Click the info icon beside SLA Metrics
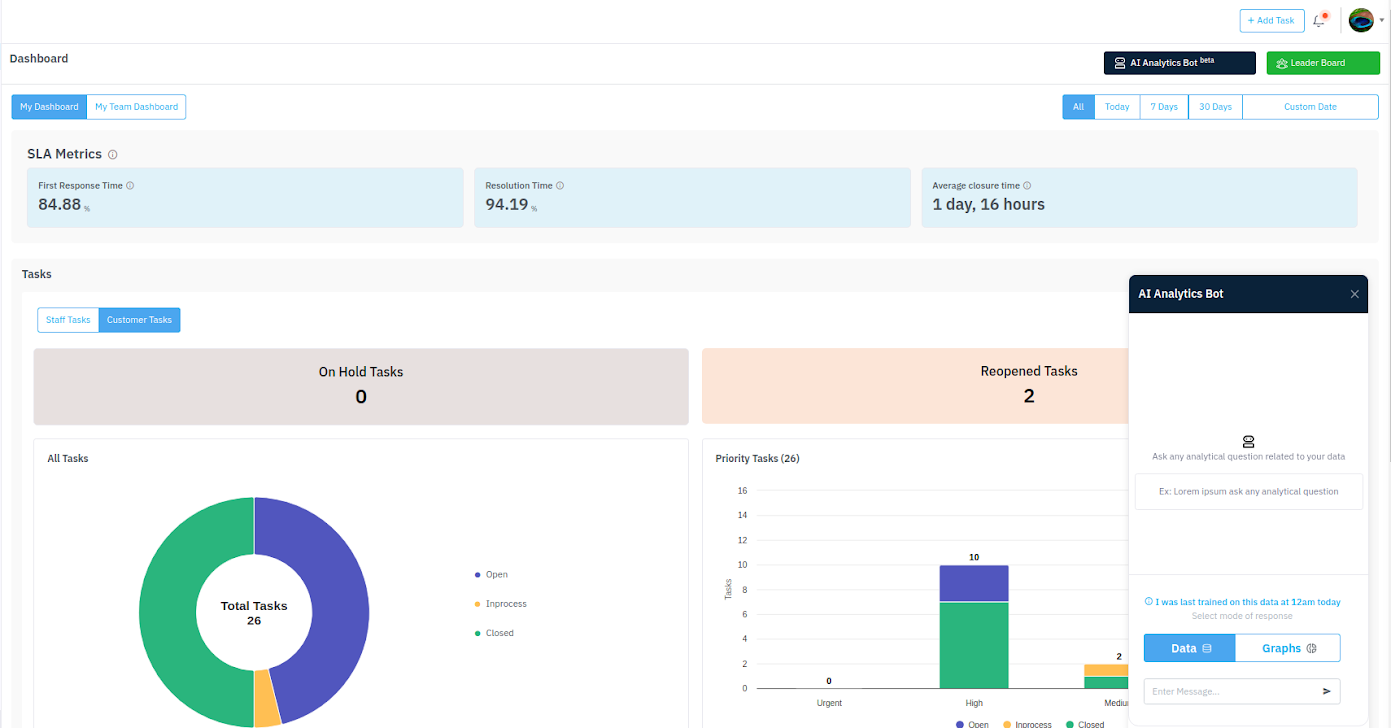Viewport: 1391px width, 728px height. (113, 155)
